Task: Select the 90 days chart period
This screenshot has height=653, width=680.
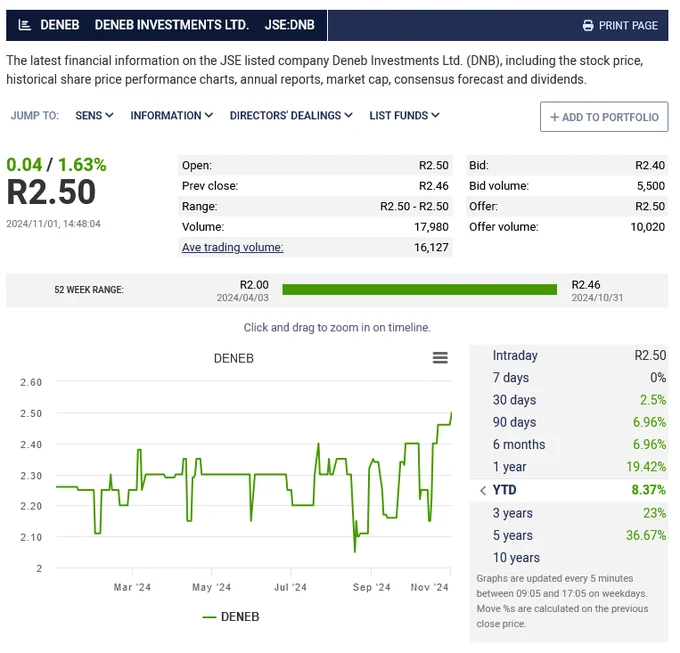Action: coord(514,422)
